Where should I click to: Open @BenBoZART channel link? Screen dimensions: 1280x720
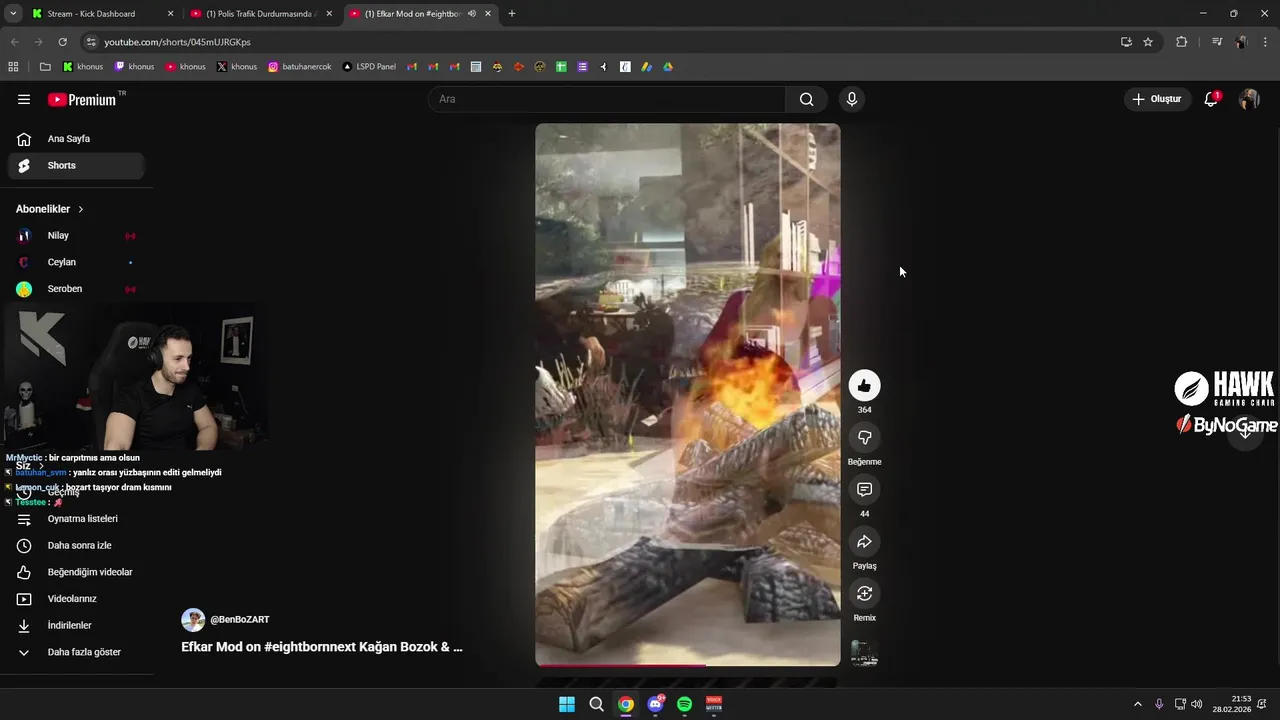coord(239,620)
